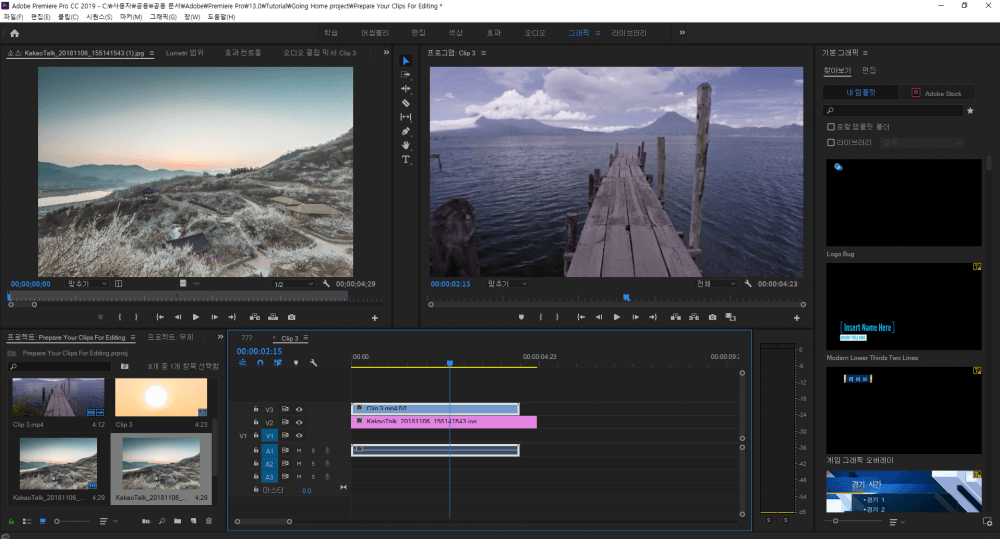Viewport: 1000px width, 539px height.
Task: Expand workspace overflow chevron in top bar
Action: point(682,33)
